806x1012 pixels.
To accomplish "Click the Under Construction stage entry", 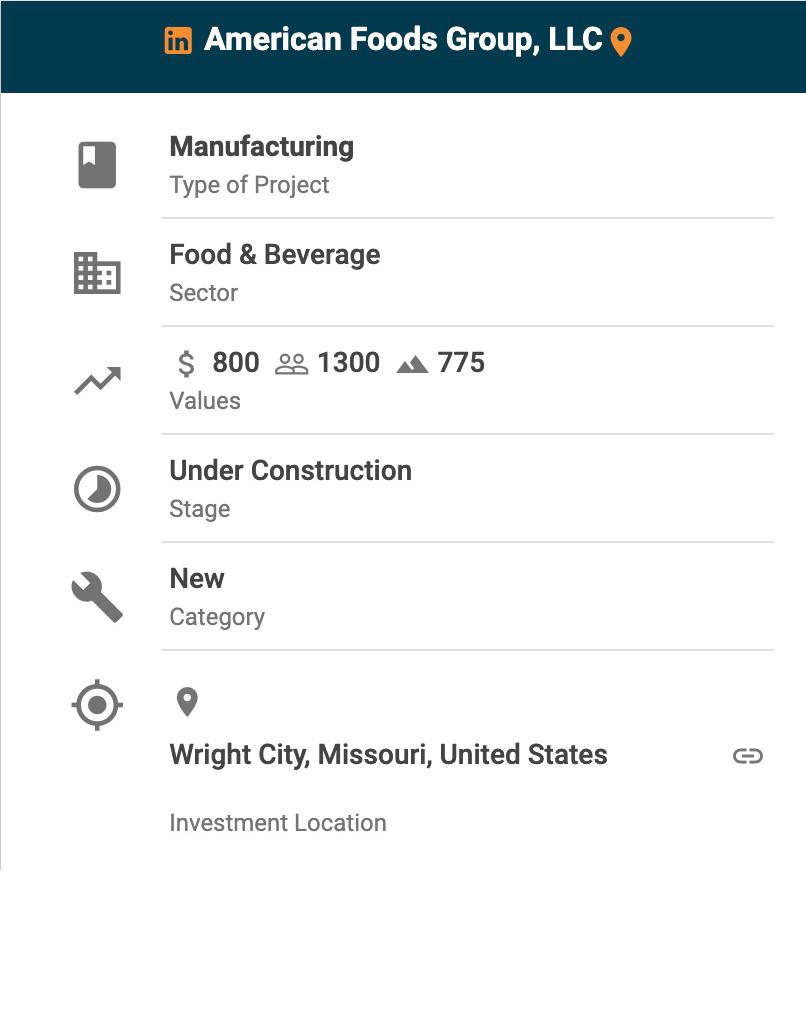I will coord(290,471).
